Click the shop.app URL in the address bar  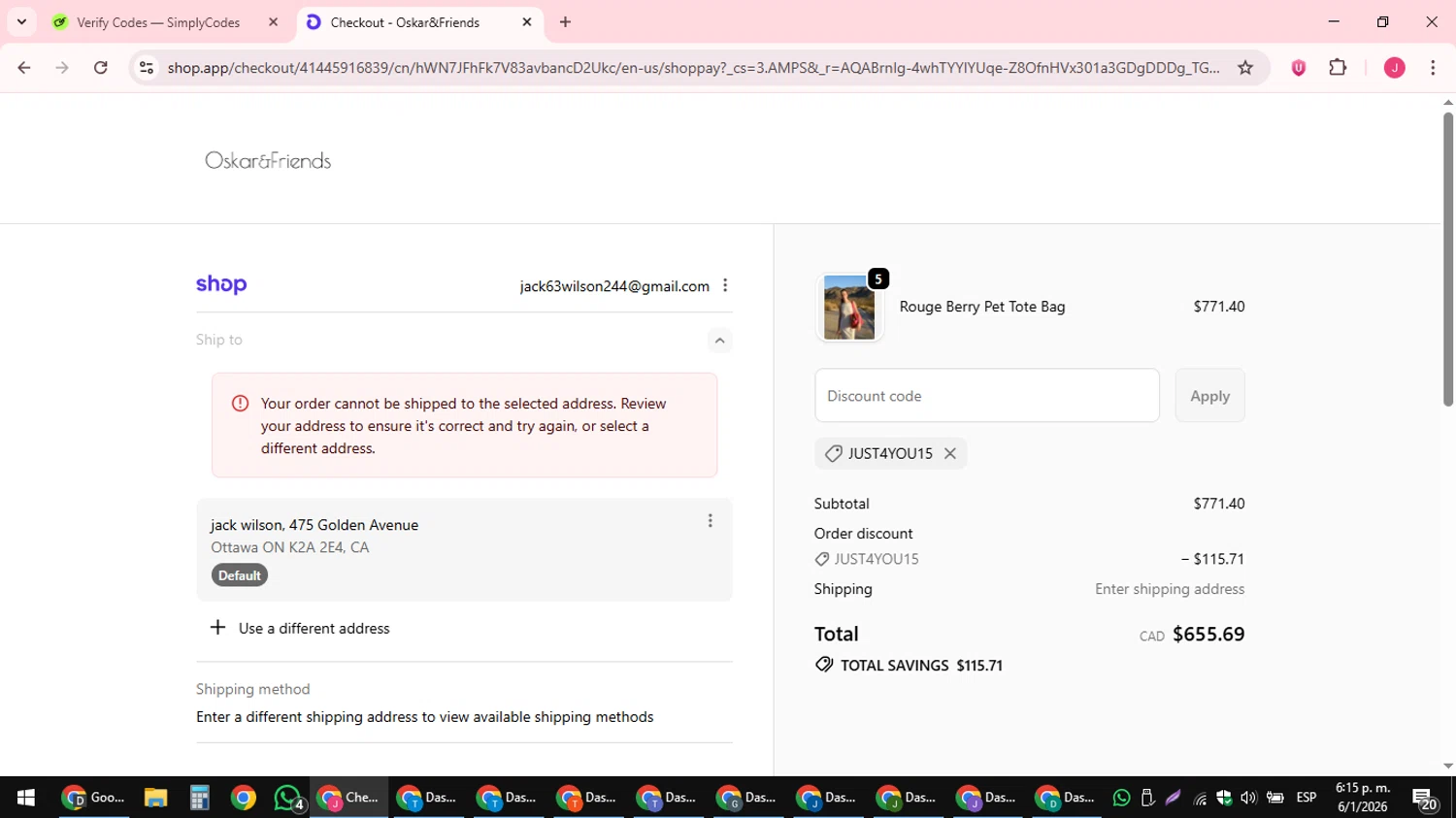[693, 67]
